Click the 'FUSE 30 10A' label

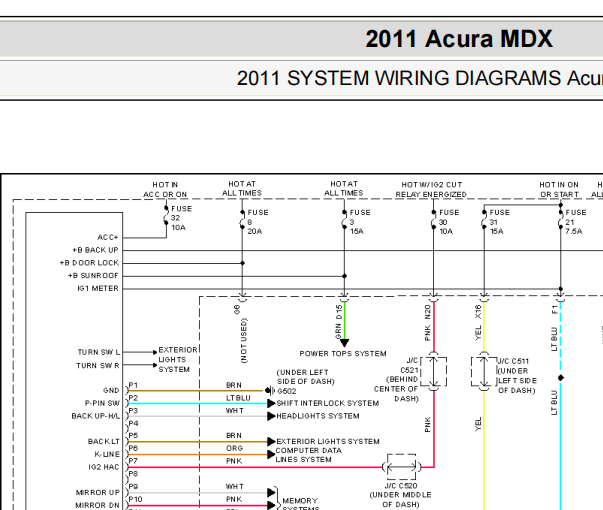(x=448, y=222)
